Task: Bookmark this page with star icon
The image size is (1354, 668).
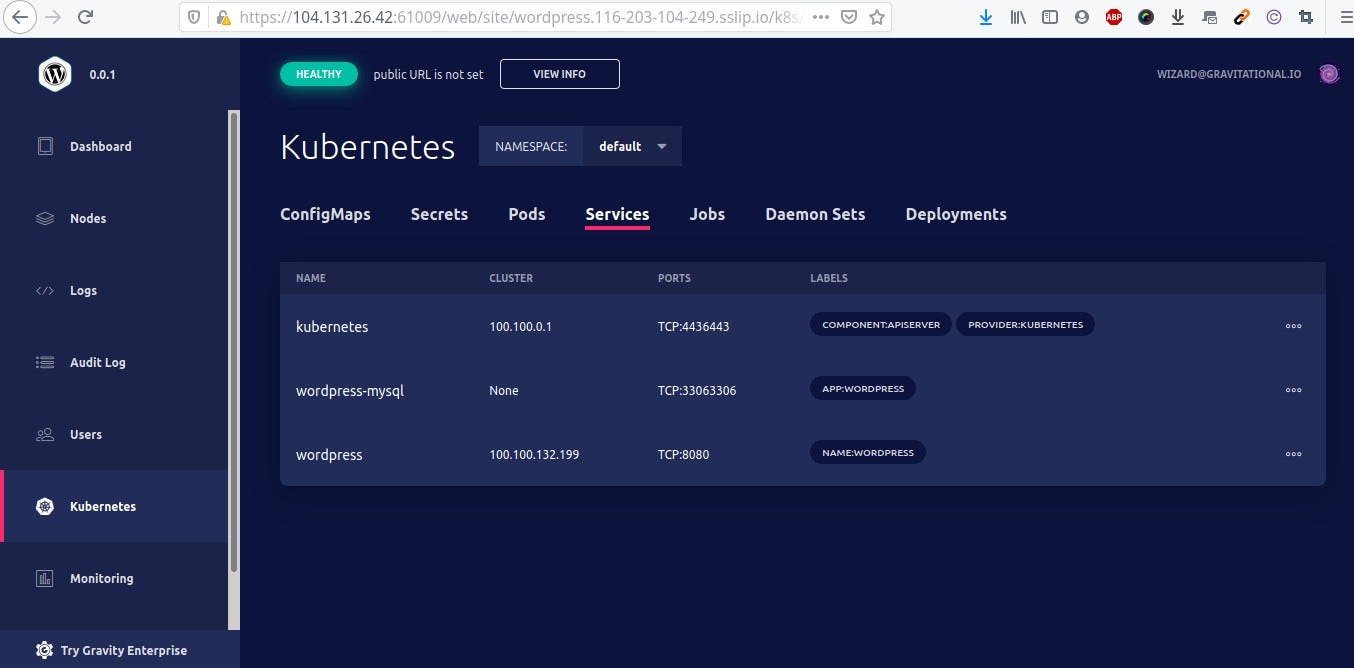Action: coord(877,17)
